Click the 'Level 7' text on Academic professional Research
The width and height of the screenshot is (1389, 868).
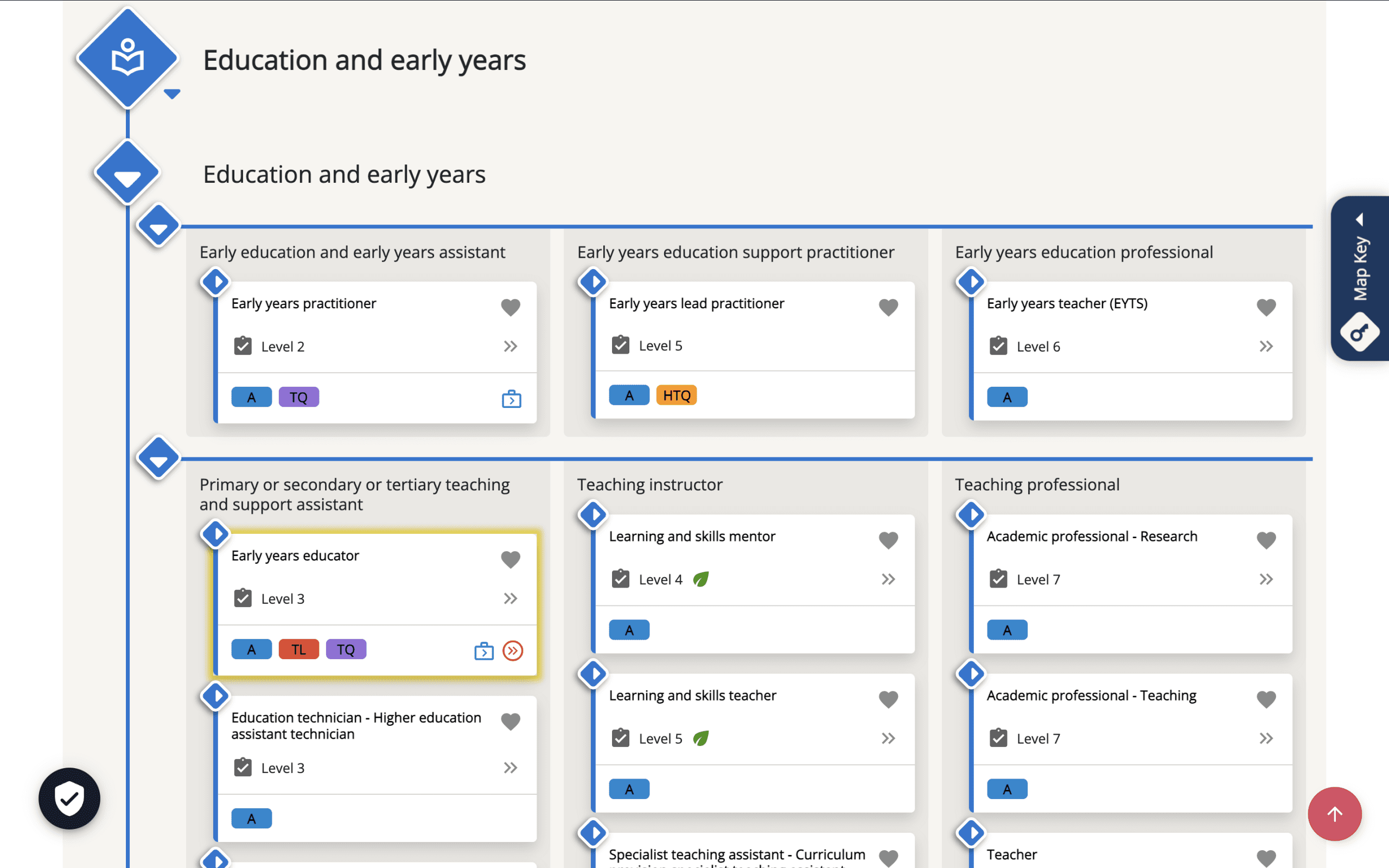click(1038, 579)
